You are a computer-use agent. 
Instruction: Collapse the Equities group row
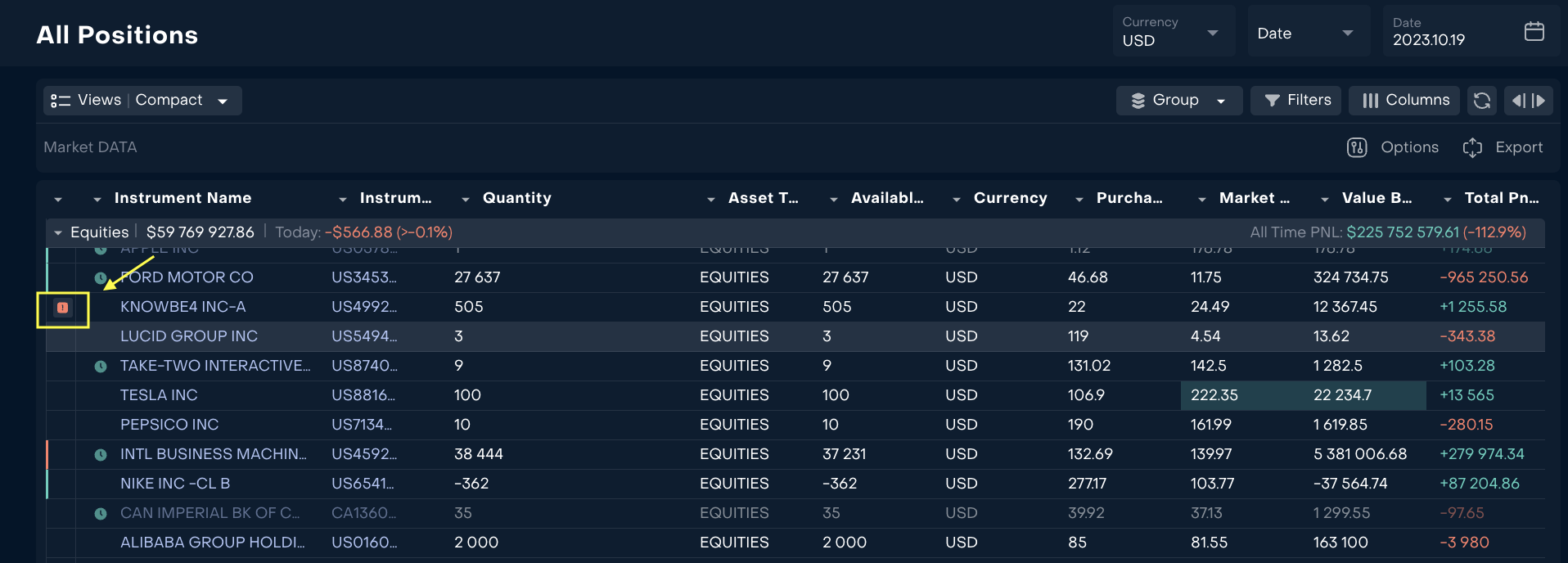pyautogui.click(x=58, y=233)
